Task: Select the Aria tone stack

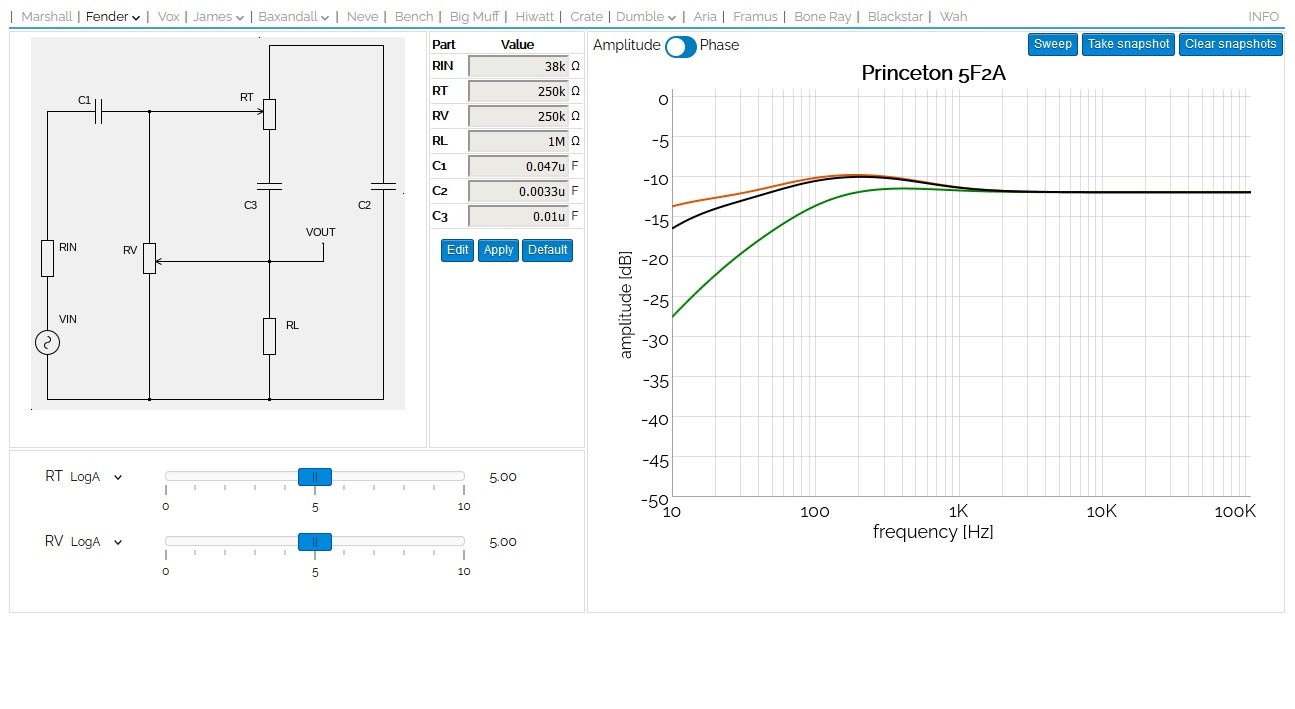Action: pos(705,17)
